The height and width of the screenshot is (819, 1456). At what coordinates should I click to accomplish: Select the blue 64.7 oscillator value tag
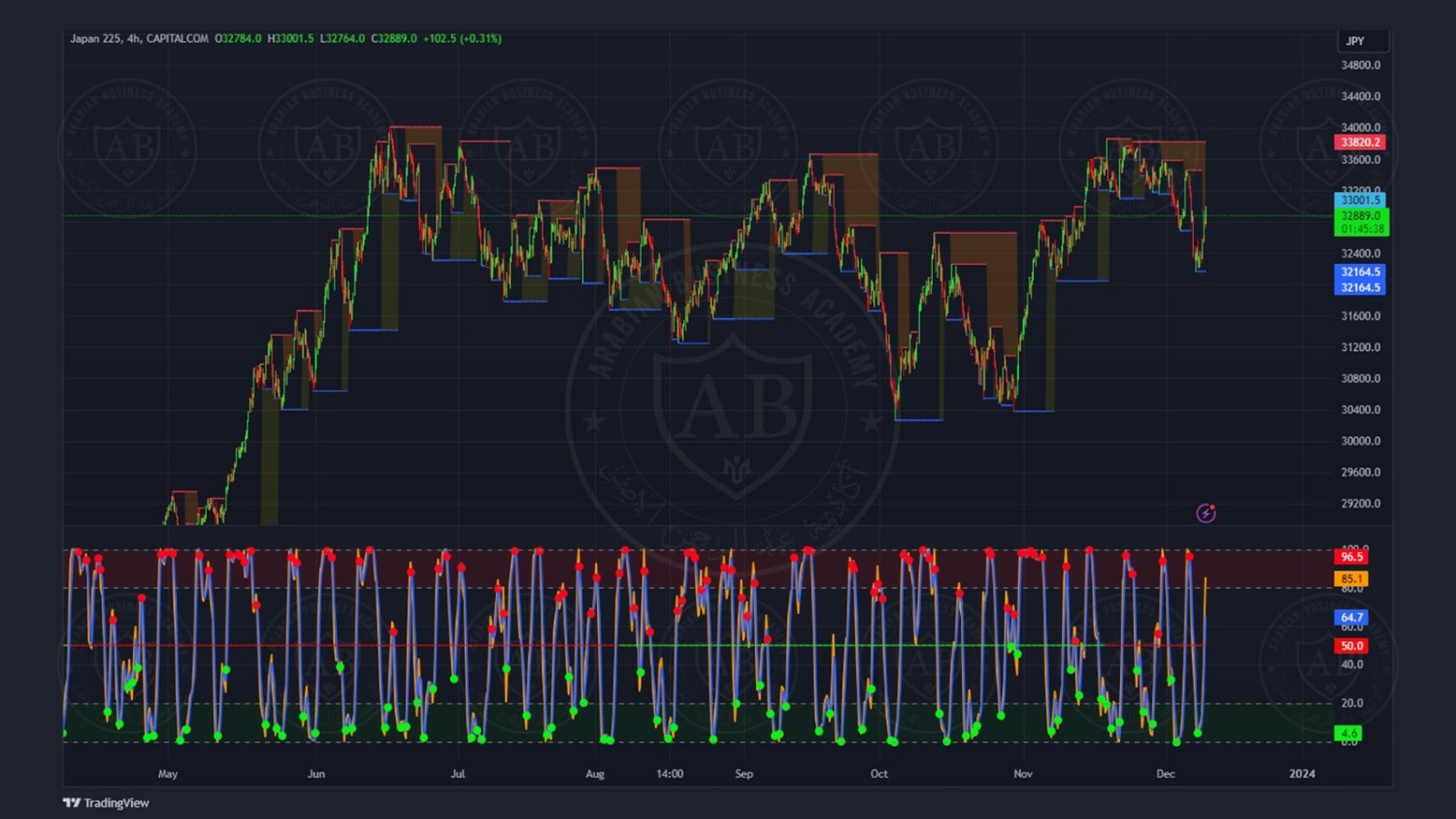[1351, 617]
